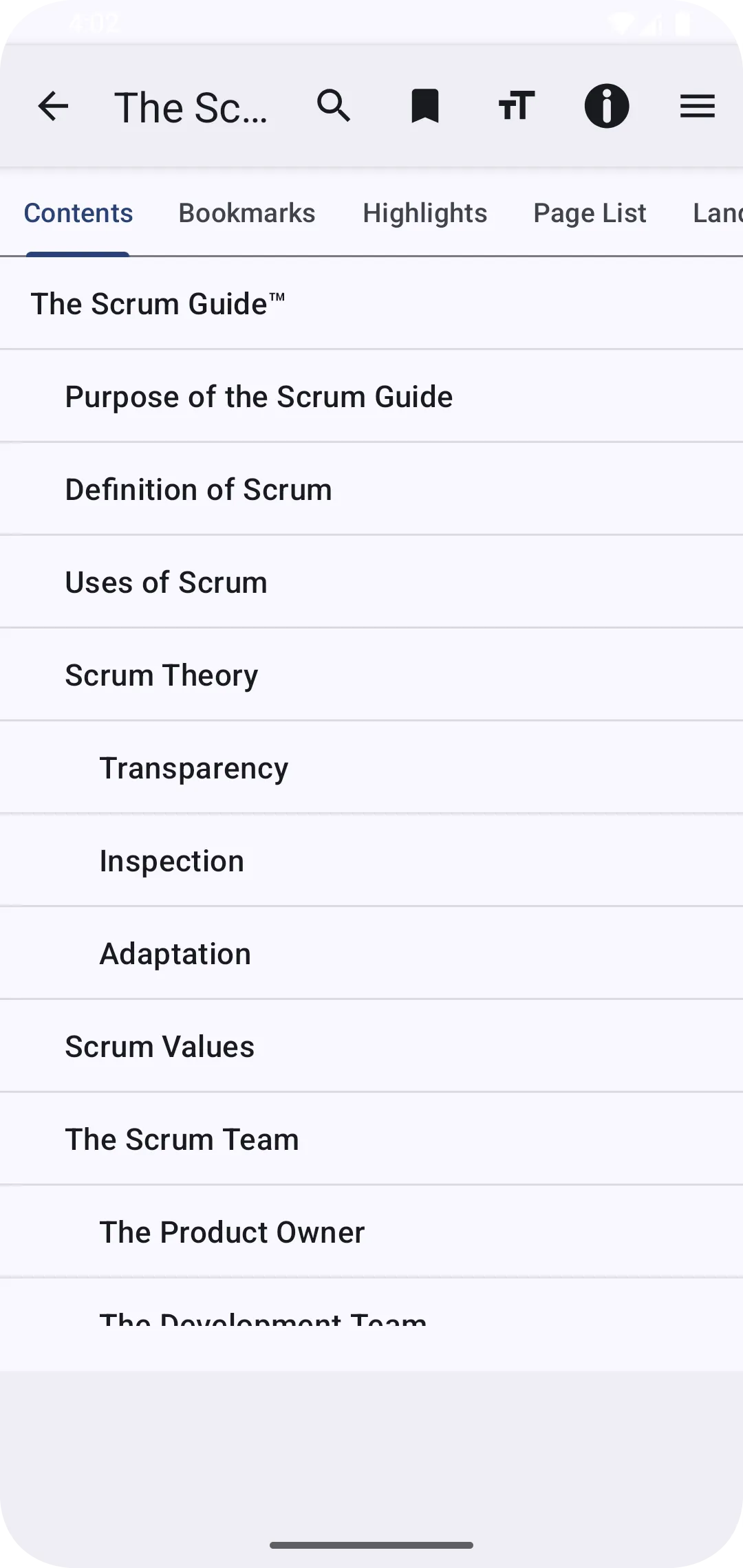Image resolution: width=743 pixels, height=1568 pixels.
Task: Tap the back arrow icon
Action: (53, 107)
